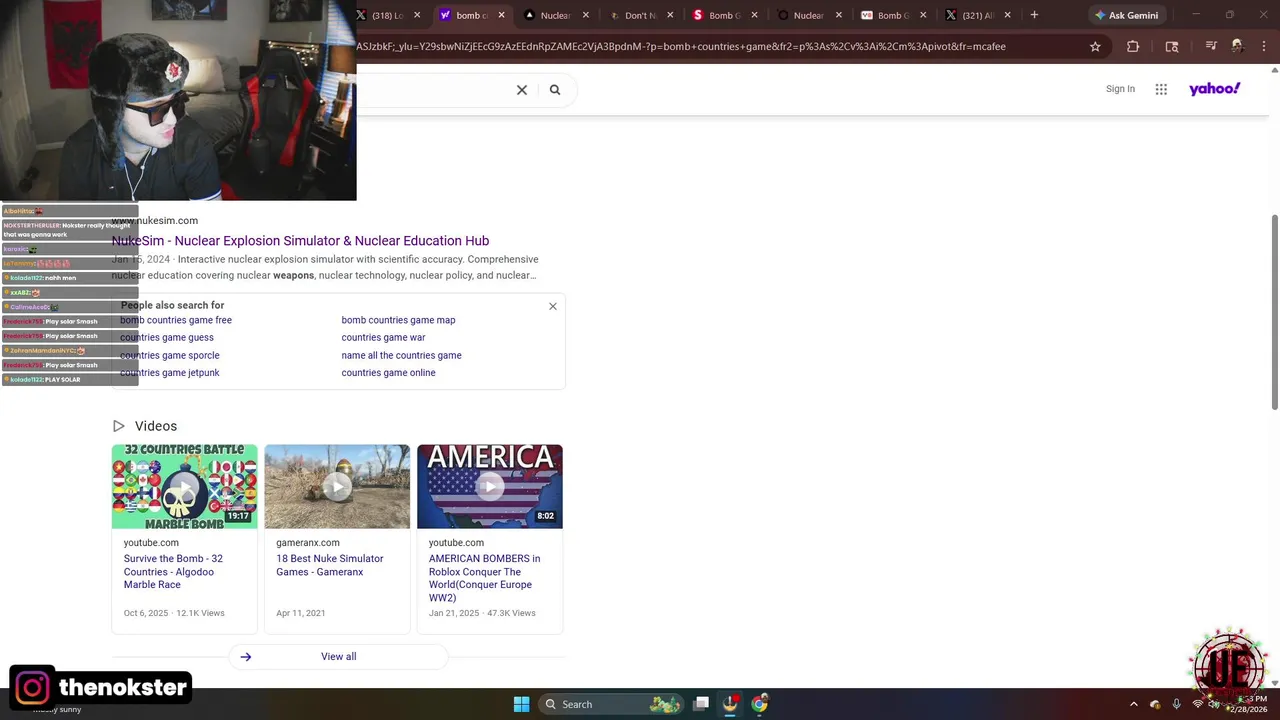Screen dimensions: 1280x720
Task: Play the AMERICA bombers video thumbnail
Action: pos(490,486)
